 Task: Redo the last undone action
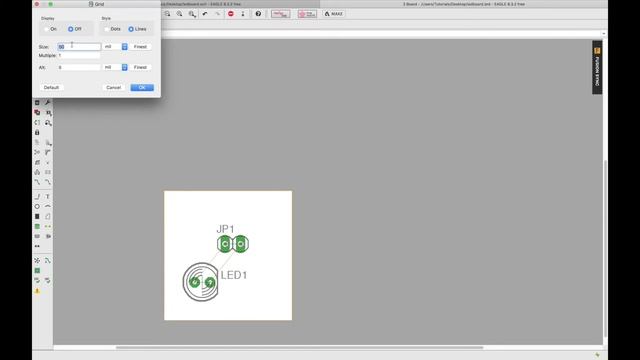point(218,14)
